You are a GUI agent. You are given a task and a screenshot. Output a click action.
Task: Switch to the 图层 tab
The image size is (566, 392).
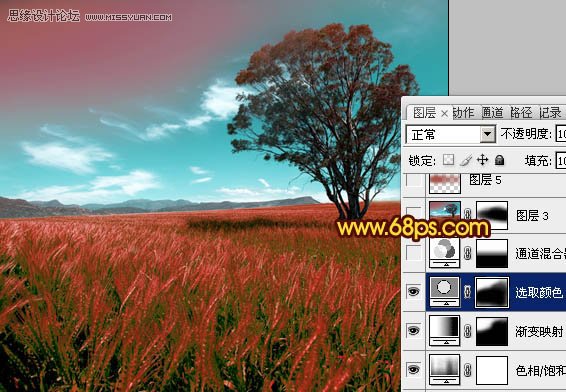pos(424,113)
